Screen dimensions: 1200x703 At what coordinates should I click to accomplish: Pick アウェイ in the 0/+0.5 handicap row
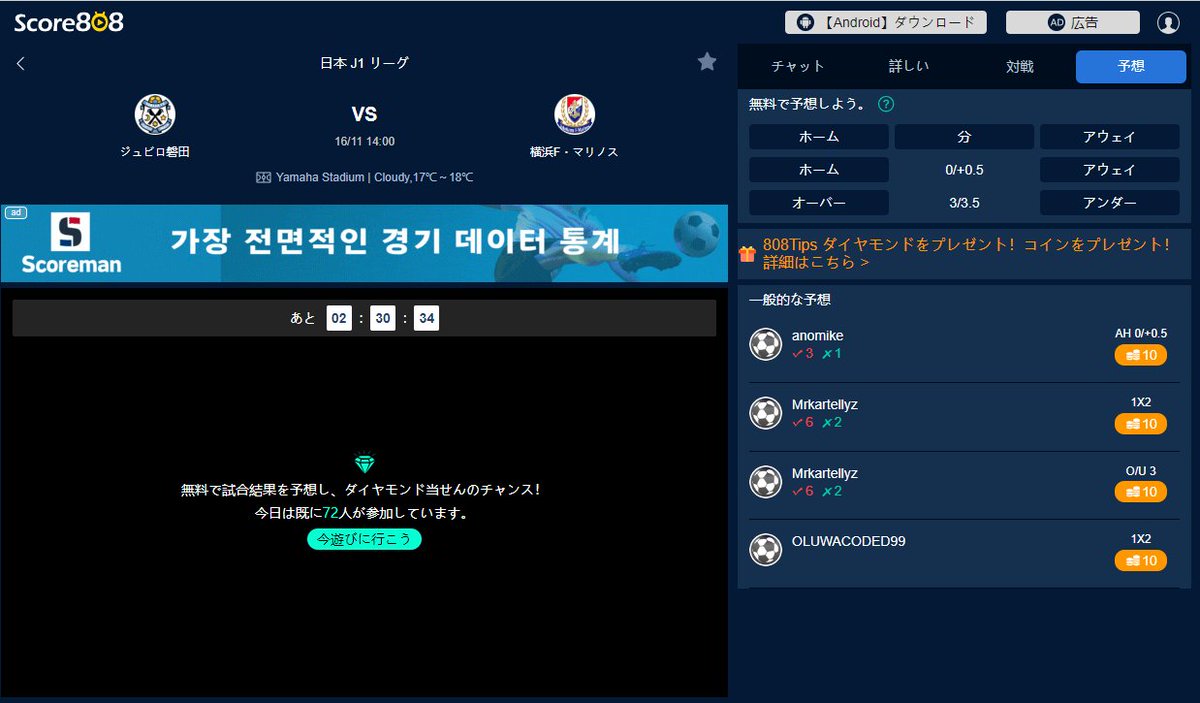pos(1110,170)
